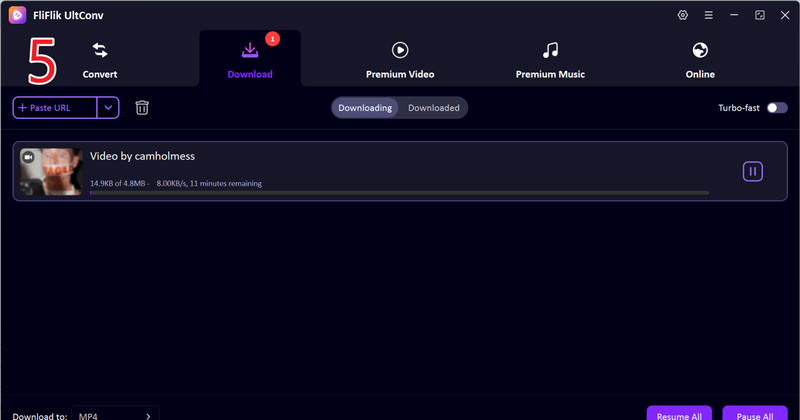Click the Pause All button
This screenshot has height=420, width=800.
tap(755, 414)
